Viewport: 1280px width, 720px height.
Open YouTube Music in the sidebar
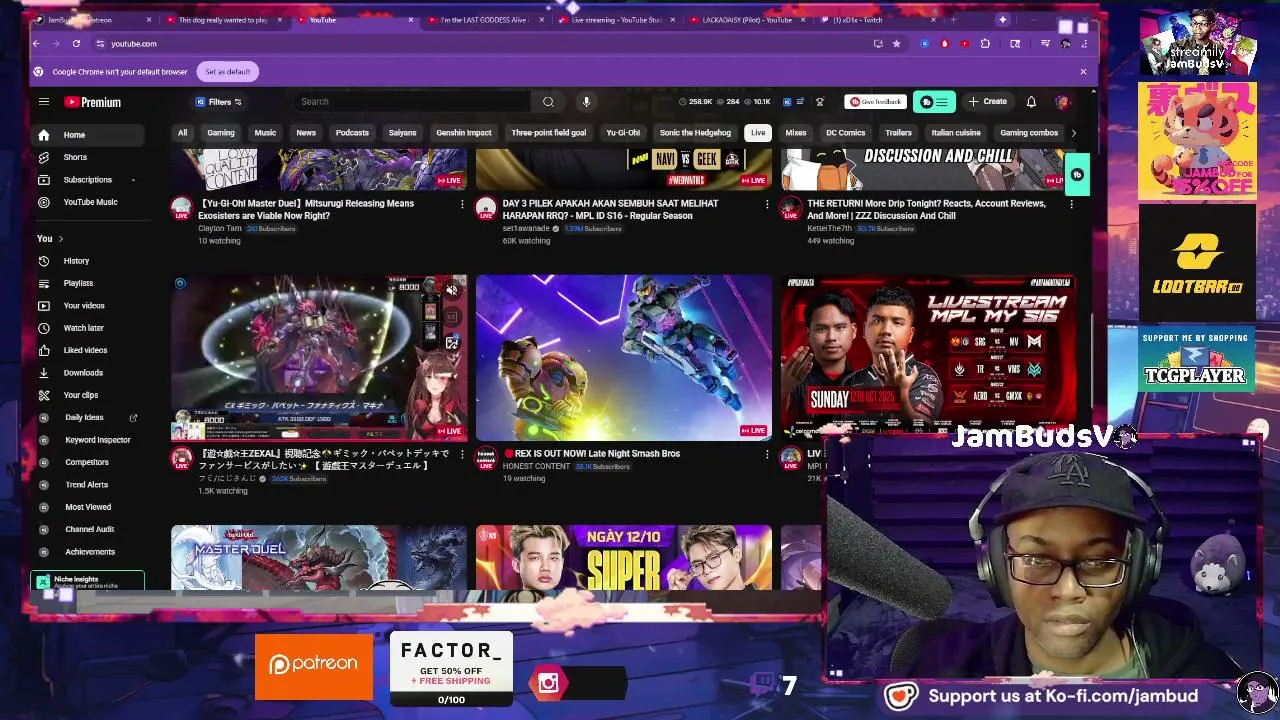coord(90,202)
